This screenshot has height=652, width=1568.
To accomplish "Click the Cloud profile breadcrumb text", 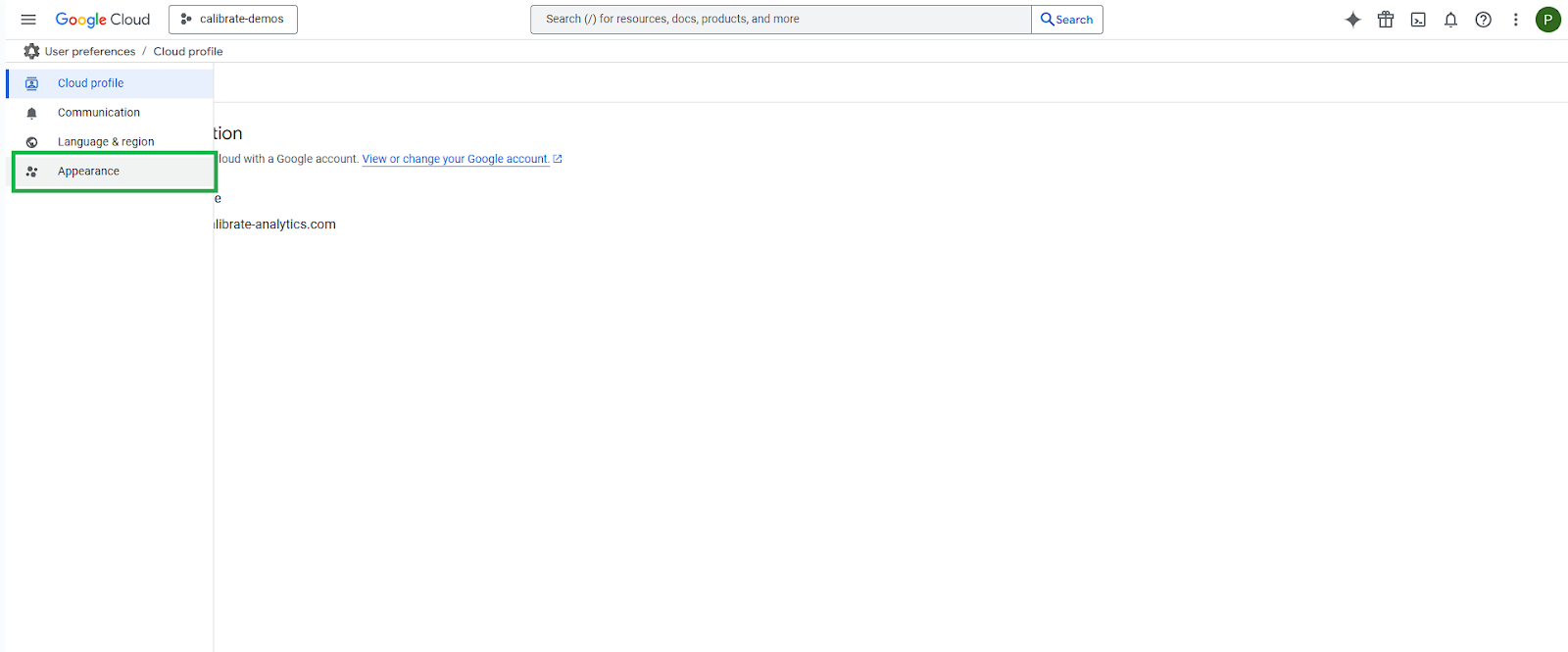I will (x=188, y=51).
